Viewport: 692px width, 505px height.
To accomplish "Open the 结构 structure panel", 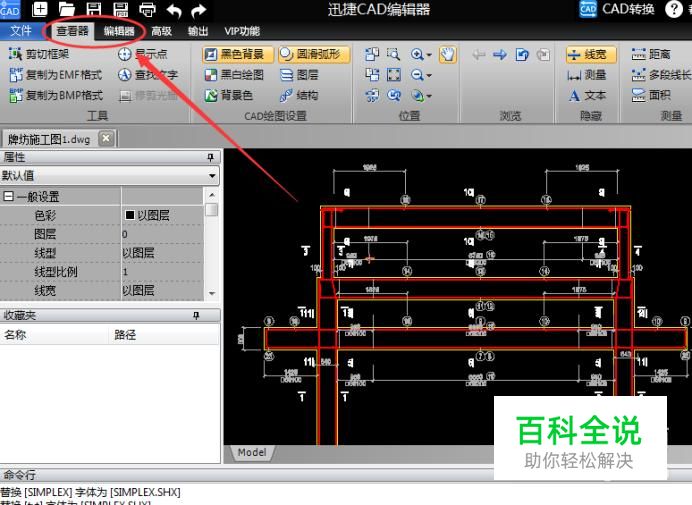I will [x=299, y=95].
